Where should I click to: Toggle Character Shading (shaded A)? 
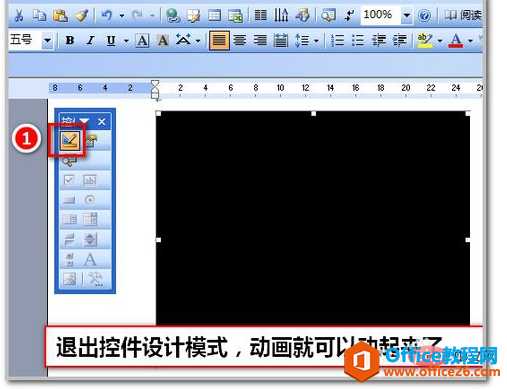163,41
